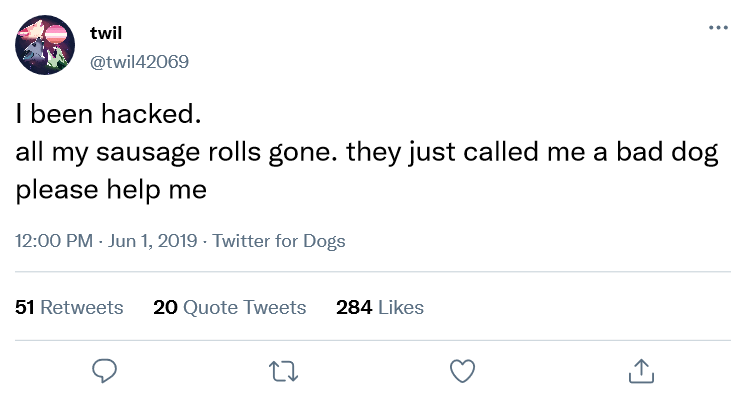Open the share tweet icon
This screenshot has width=746, height=416.
pos(638,371)
